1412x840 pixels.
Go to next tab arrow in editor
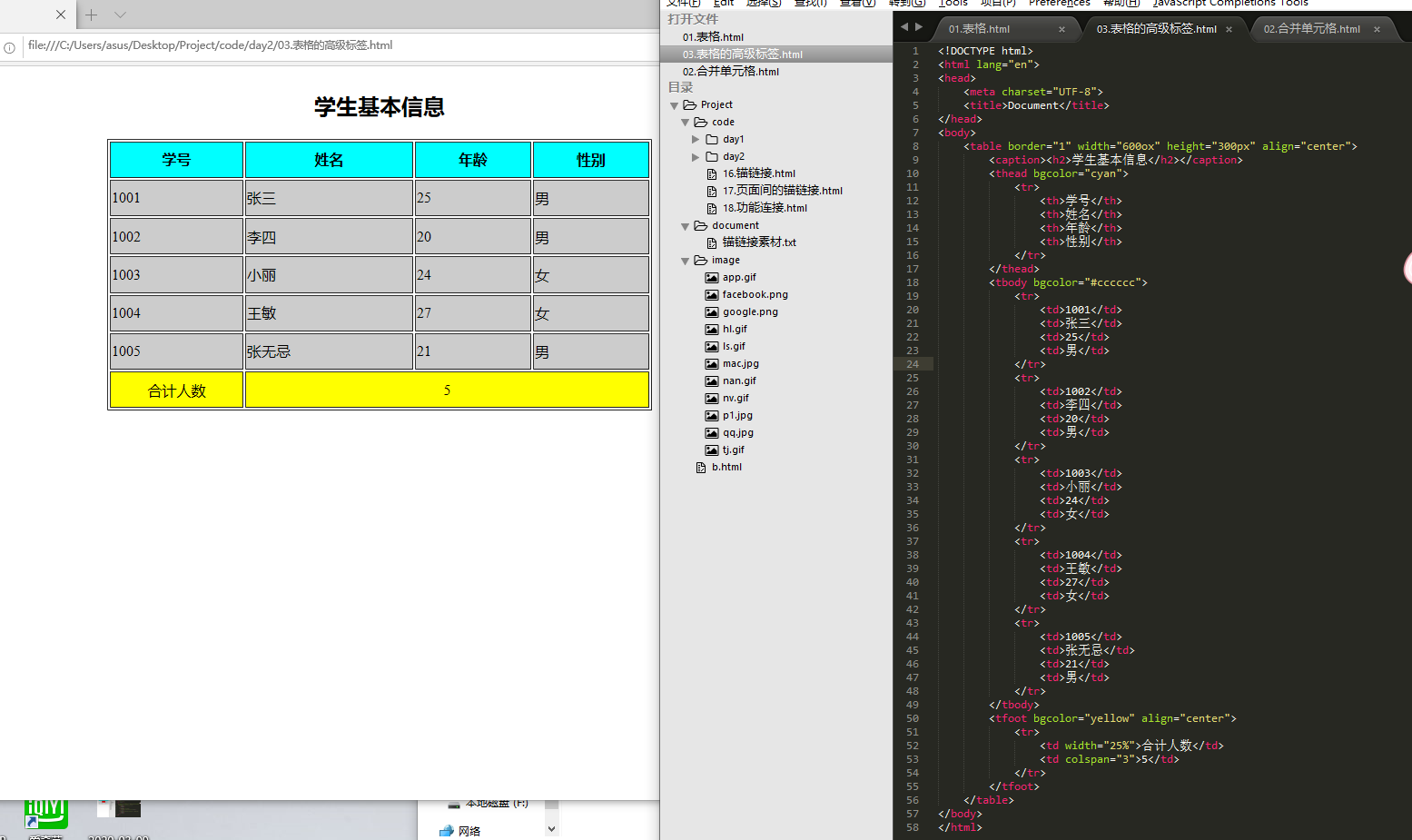pyautogui.click(x=919, y=27)
